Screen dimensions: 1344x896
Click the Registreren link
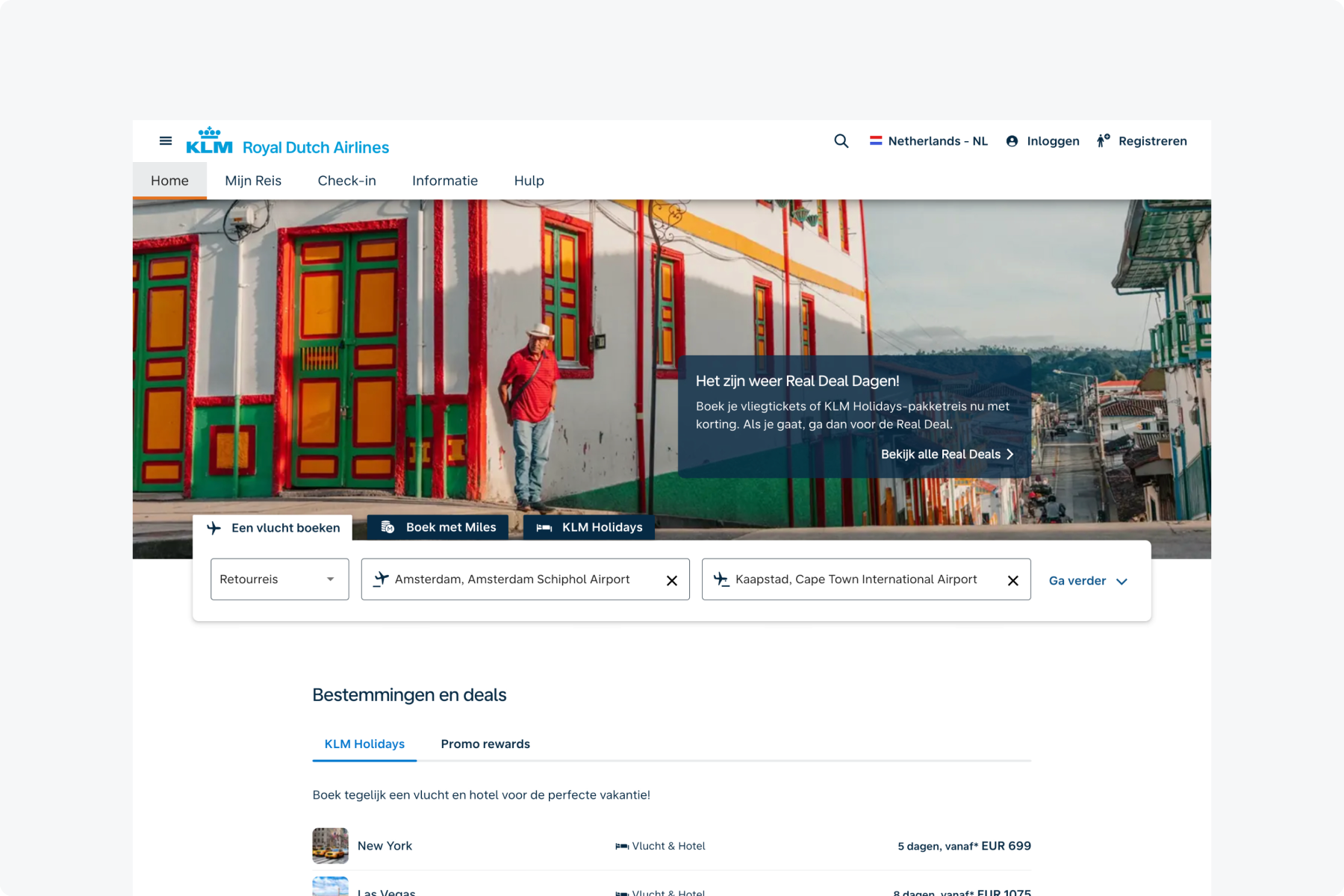click(x=1142, y=140)
